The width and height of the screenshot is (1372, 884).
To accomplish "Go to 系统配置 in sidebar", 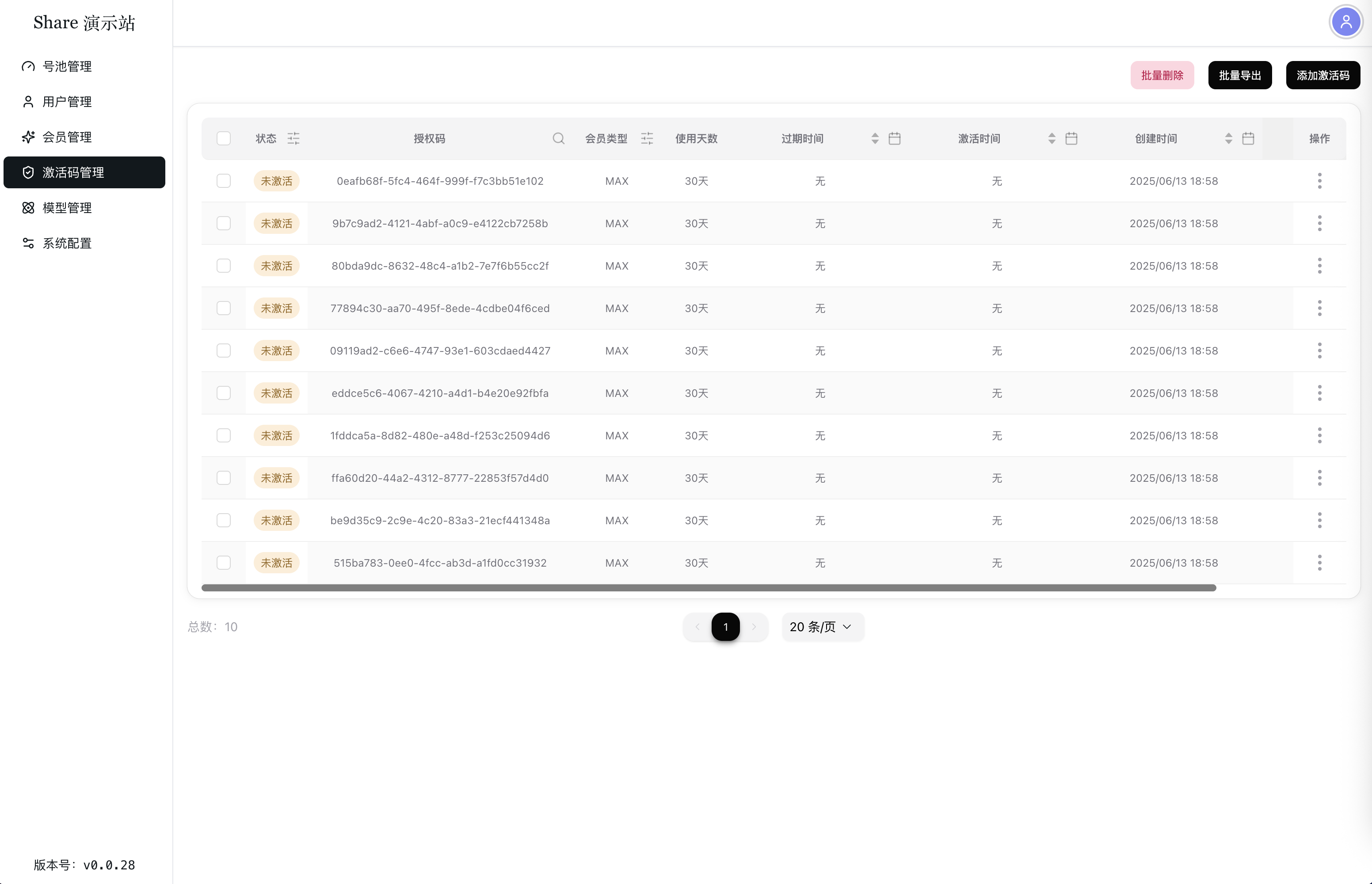I will pos(84,244).
